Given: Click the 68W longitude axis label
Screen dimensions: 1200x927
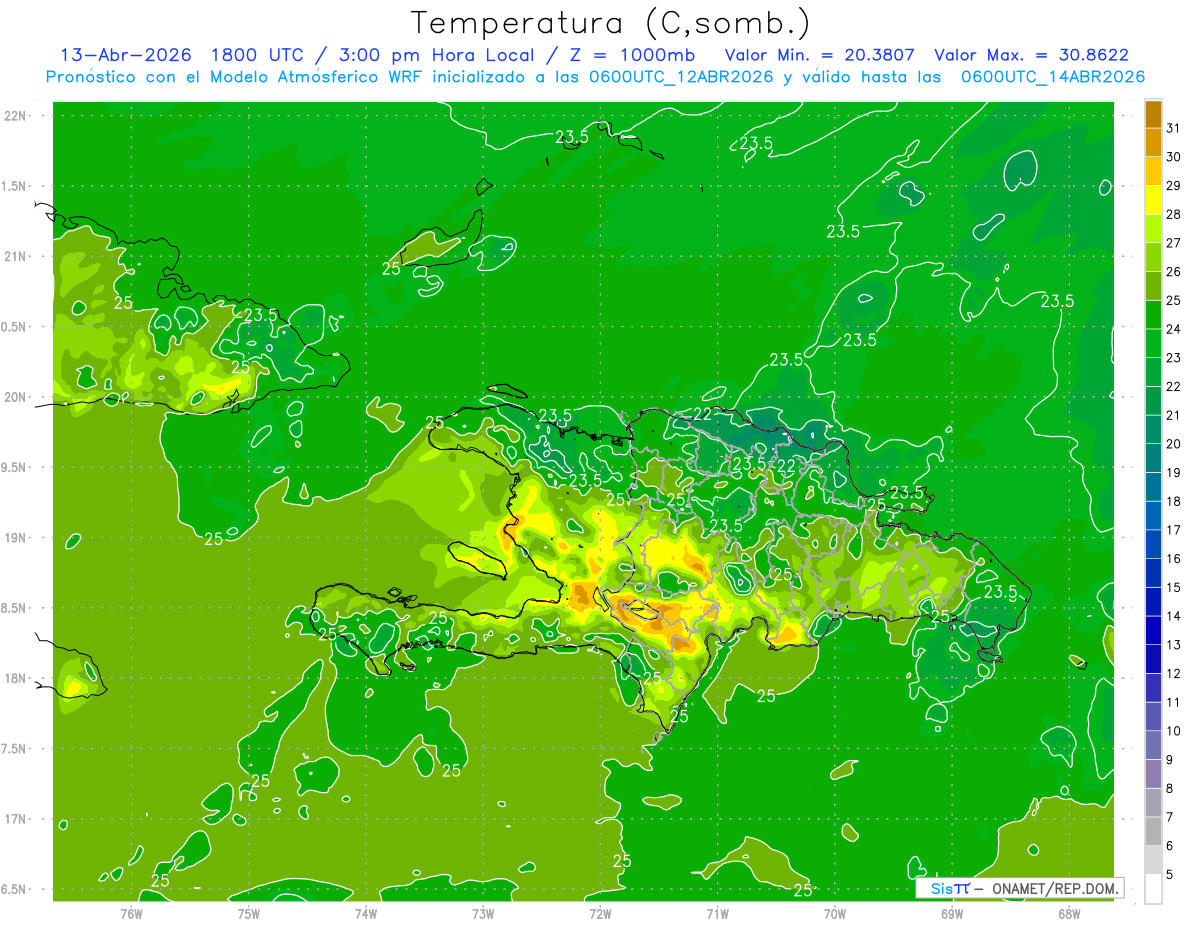Looking at the screenshot, I should pos(1068,913).
